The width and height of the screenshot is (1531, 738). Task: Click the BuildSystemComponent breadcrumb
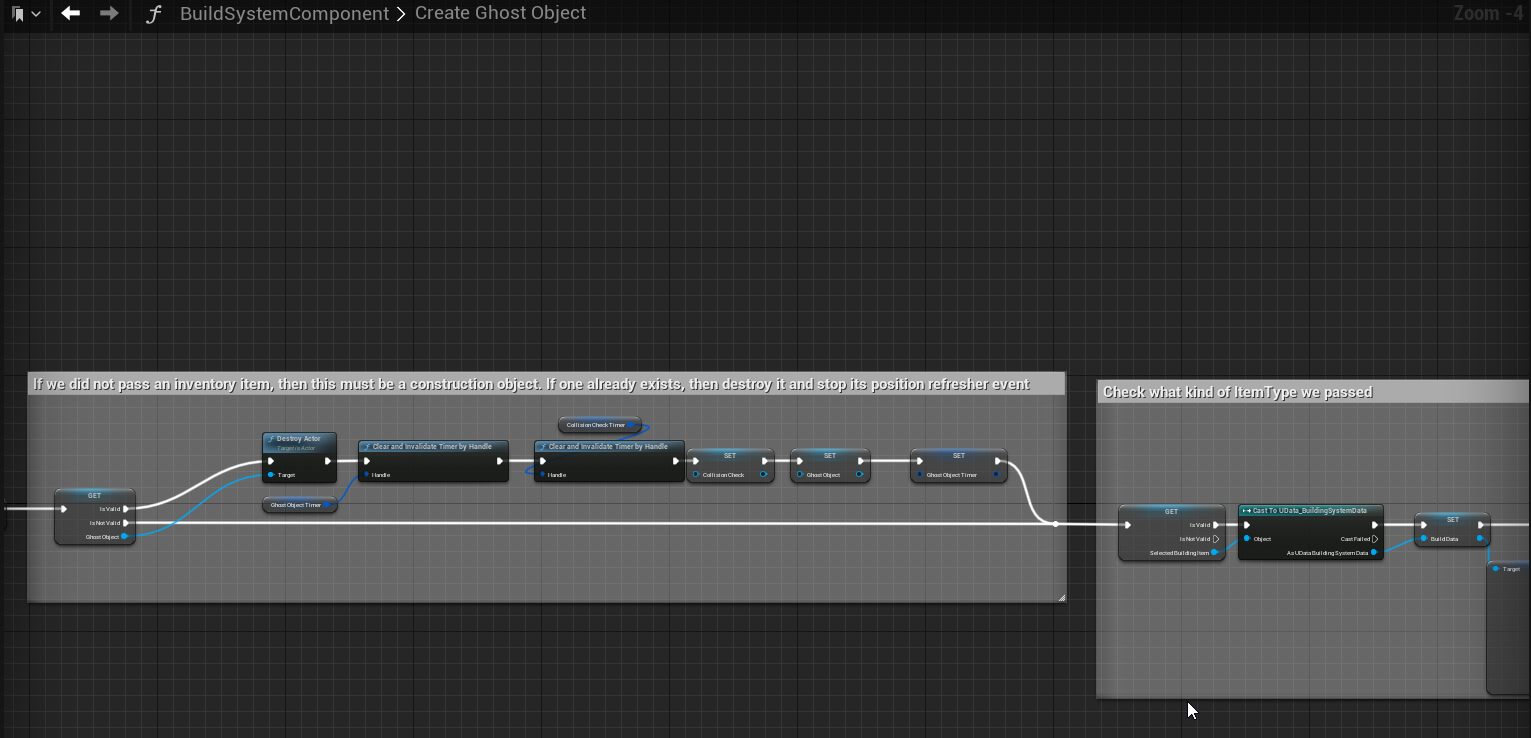[x=284, y=14]
